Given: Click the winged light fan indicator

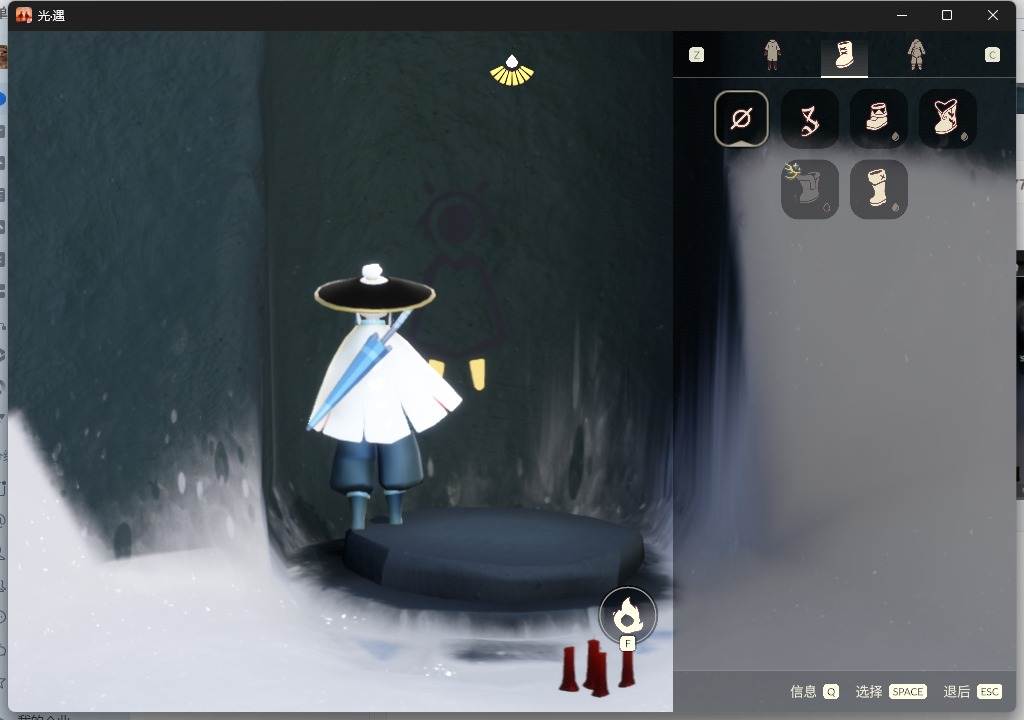Looking at the screenshot, I should pyautogui.click(x=512, y=71).
